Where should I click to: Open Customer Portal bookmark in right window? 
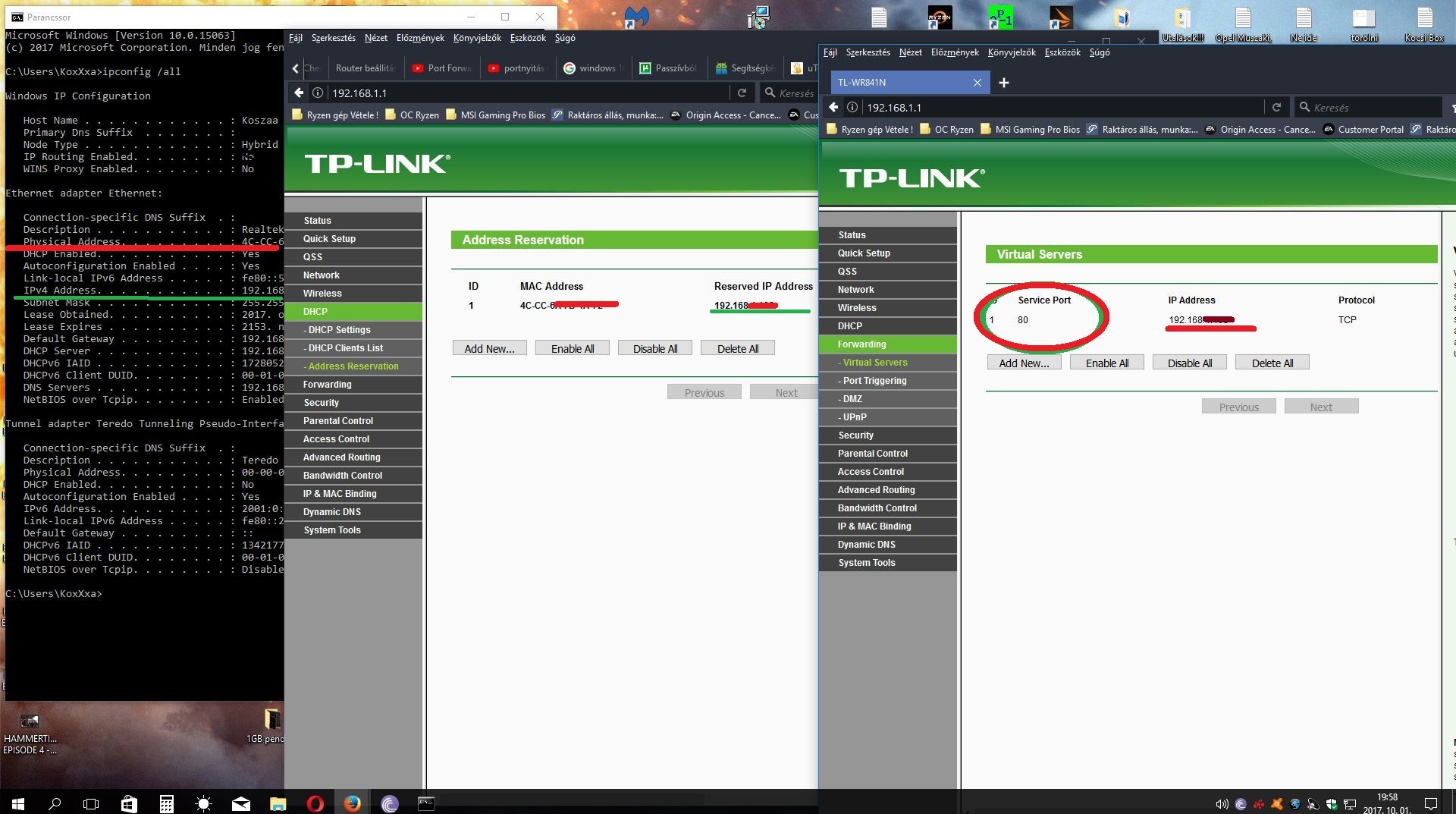pyautogui.click(x=1363, y=130)
